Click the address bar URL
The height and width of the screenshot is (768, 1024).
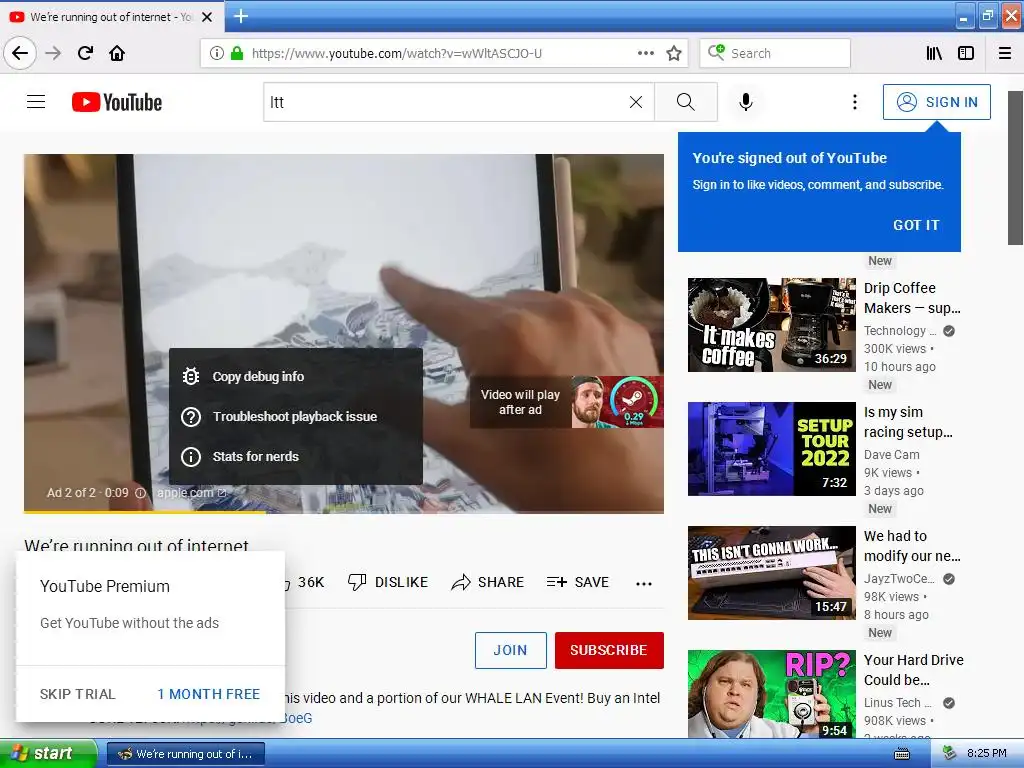tap(396, 53)
